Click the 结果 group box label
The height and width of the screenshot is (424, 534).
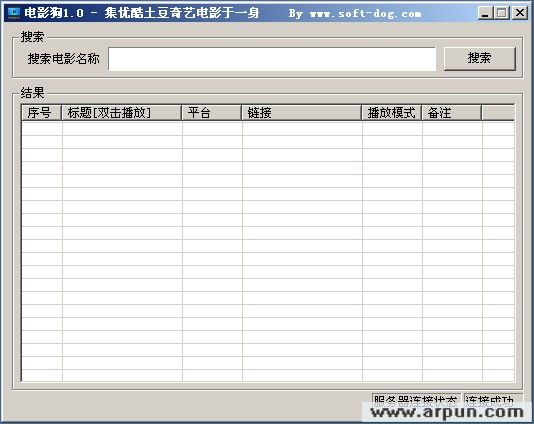(32, 93)
